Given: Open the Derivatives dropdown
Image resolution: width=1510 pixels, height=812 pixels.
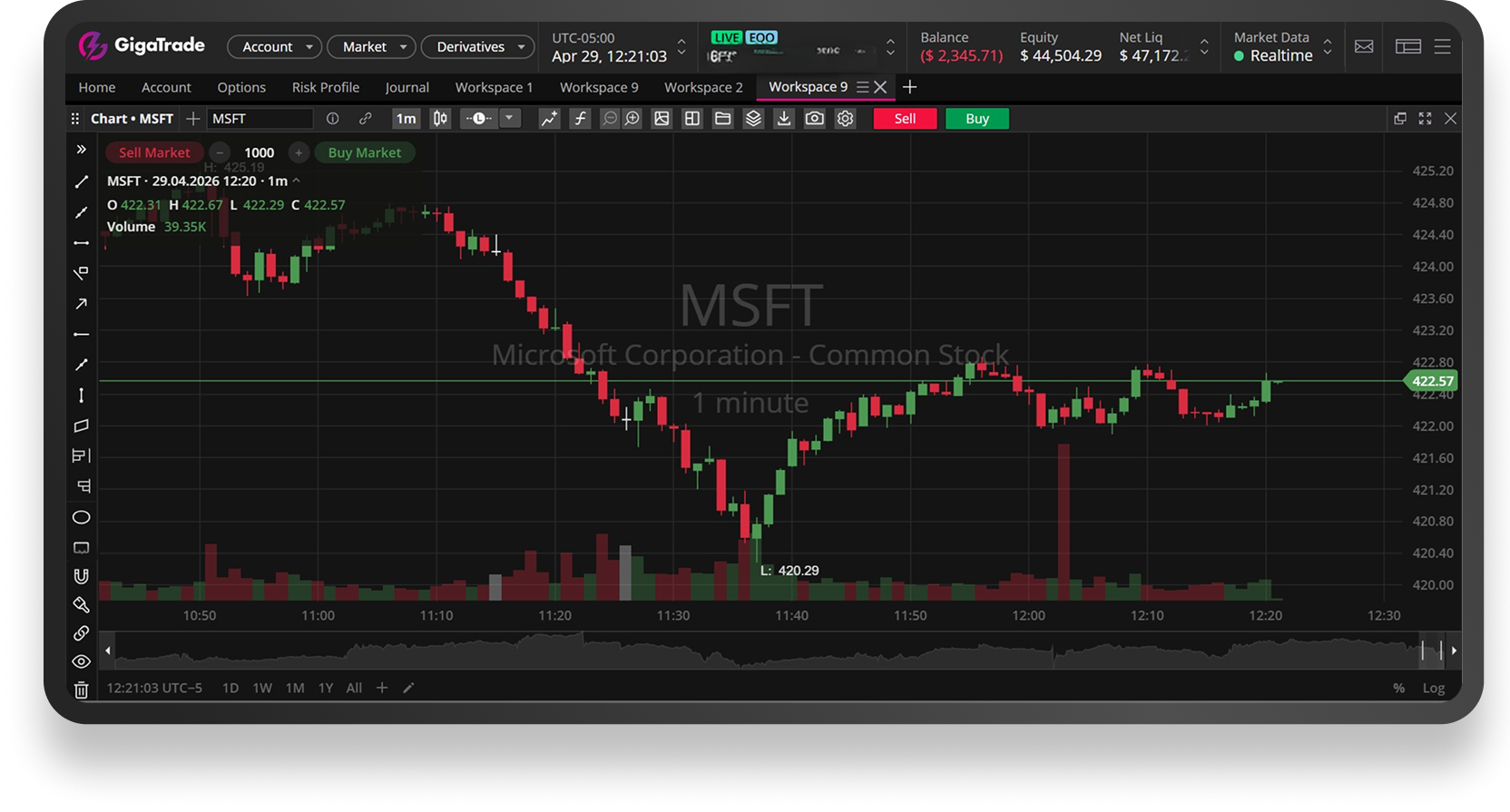Looking at the screenshot, I should [x=478, y=46].
